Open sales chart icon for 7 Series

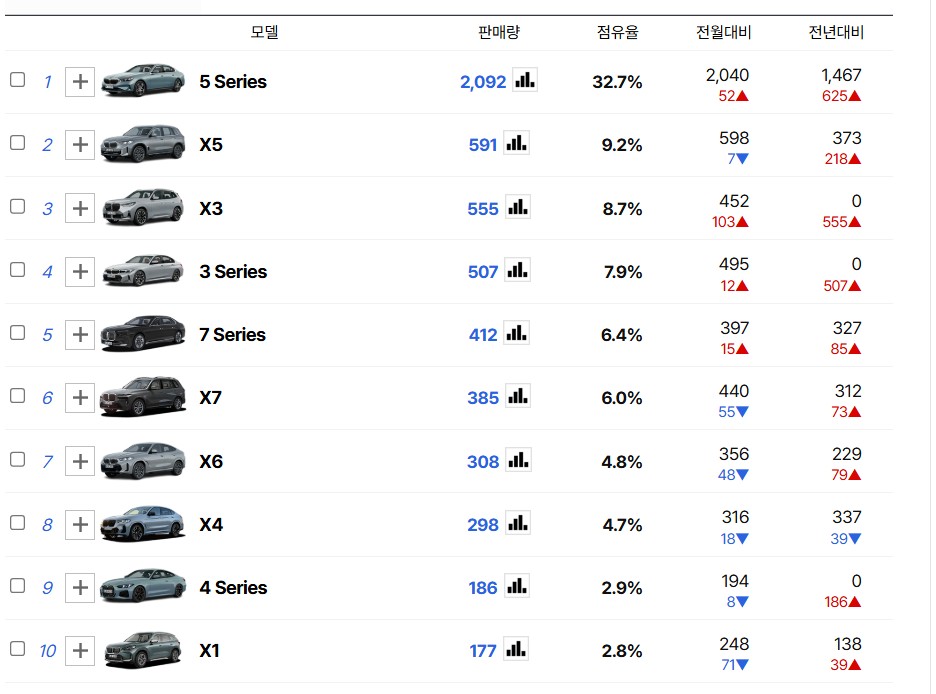coord(516,333)
